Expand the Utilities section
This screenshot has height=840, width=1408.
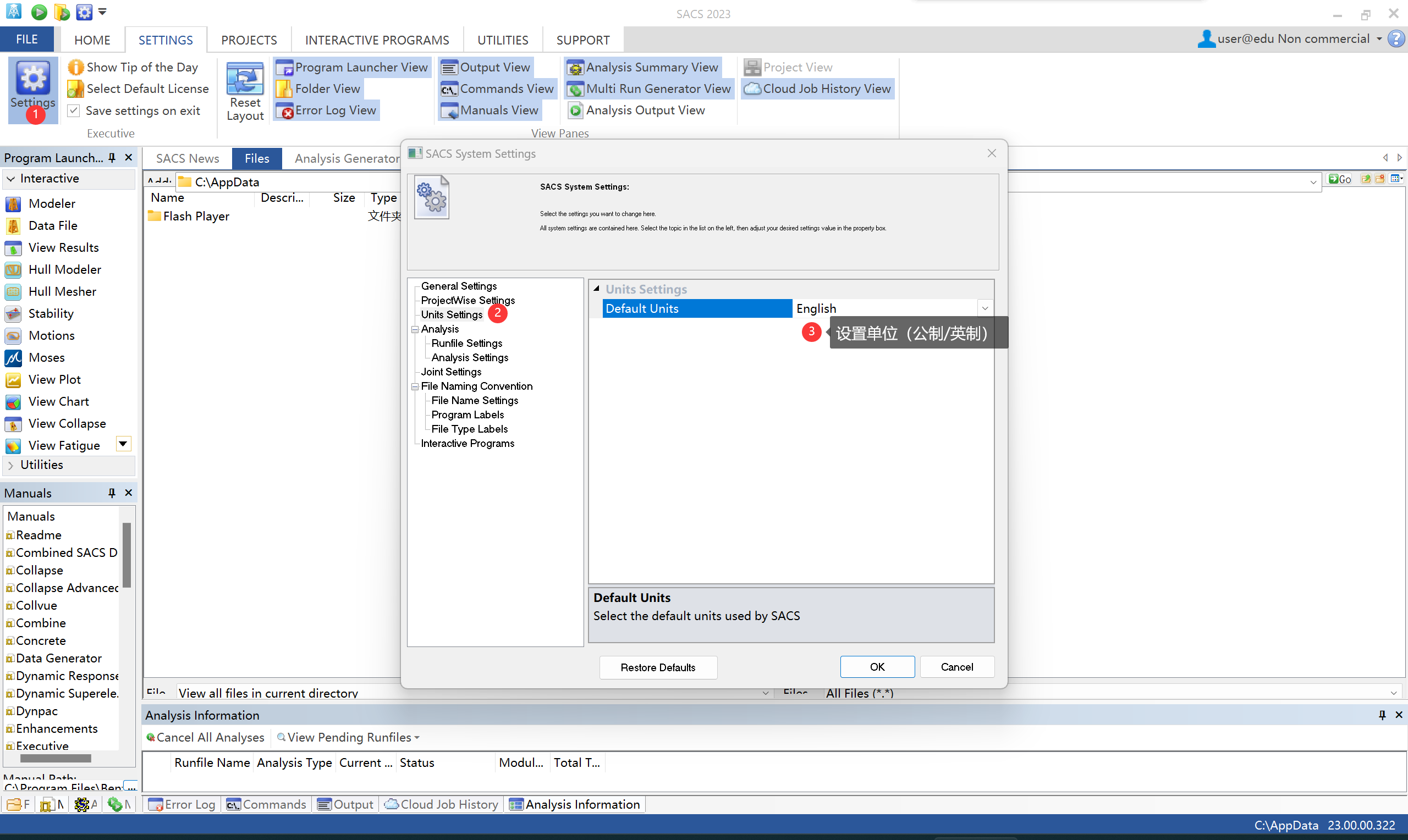pyautogui.click(x=11, y=465)
